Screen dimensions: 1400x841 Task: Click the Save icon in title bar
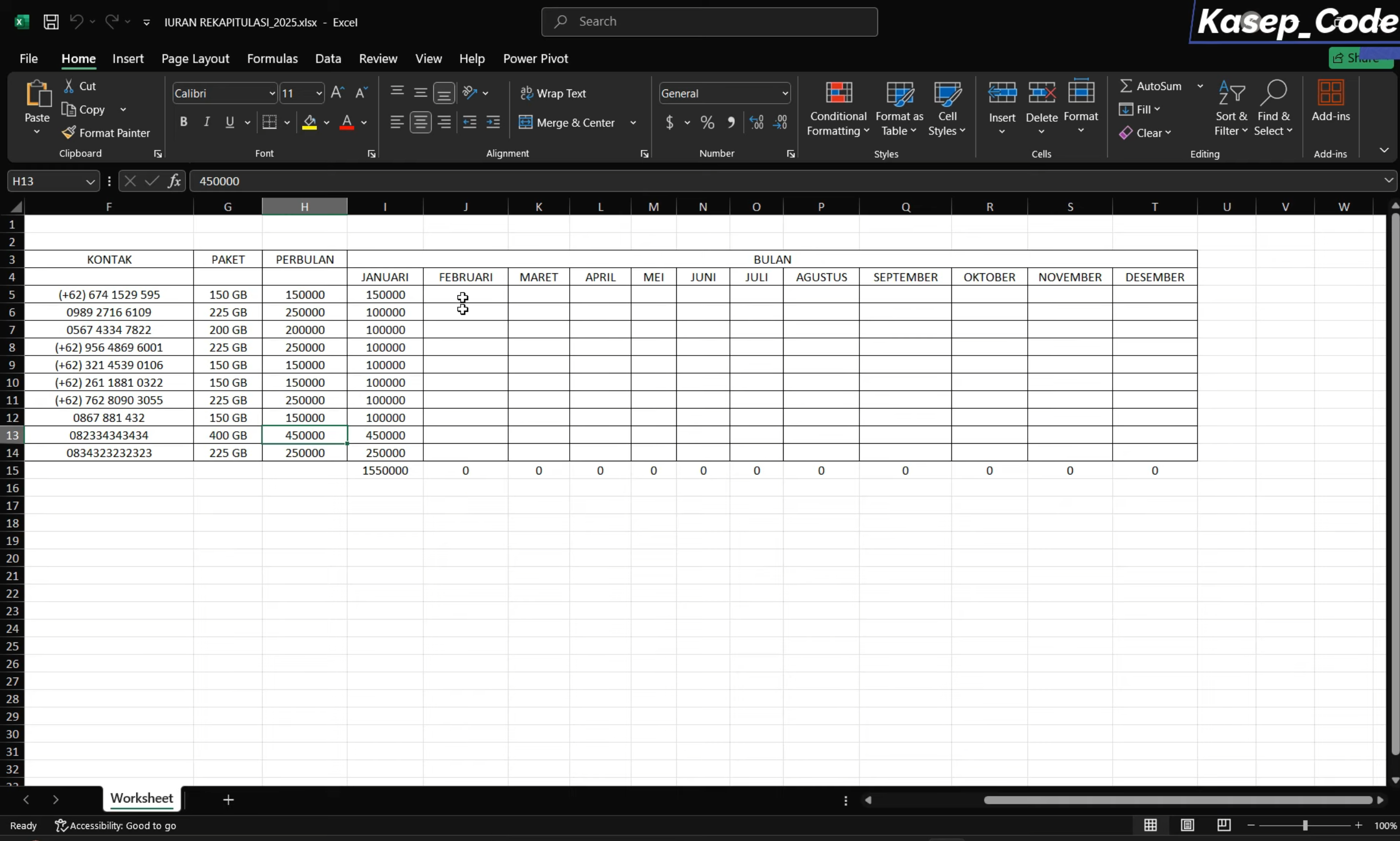click(51, 22)
